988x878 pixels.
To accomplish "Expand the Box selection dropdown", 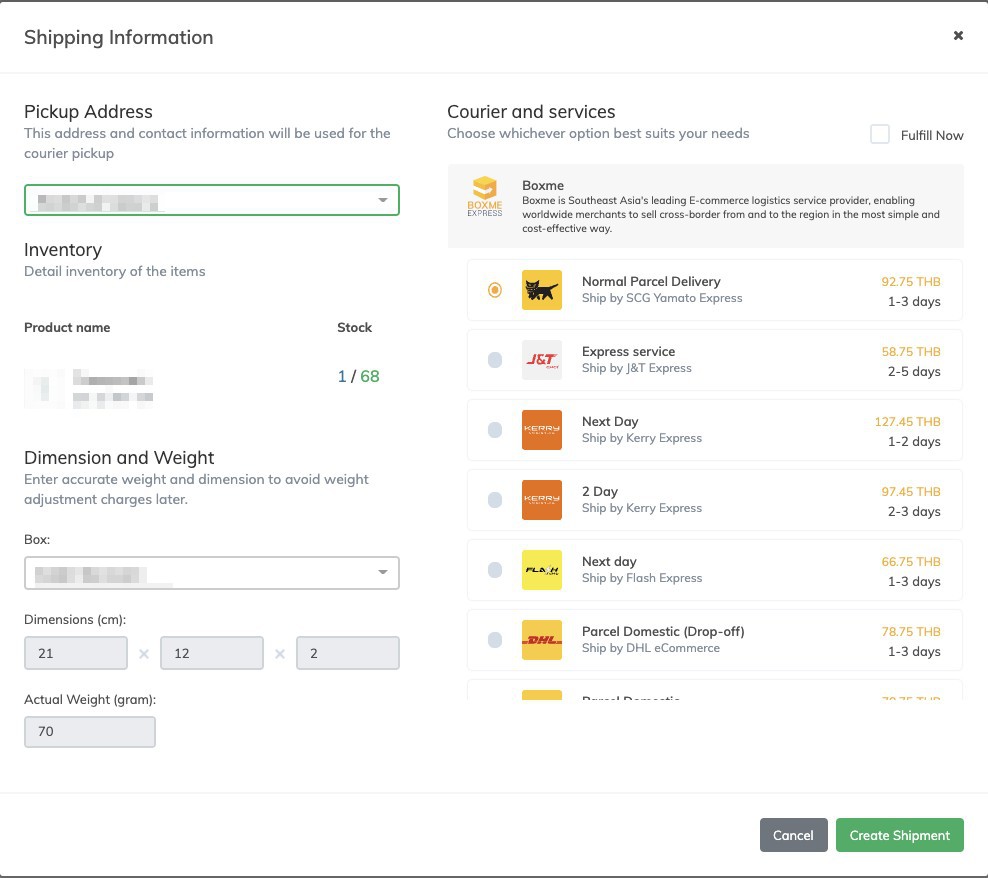I will pyautogui.click(x=212, y=572).
